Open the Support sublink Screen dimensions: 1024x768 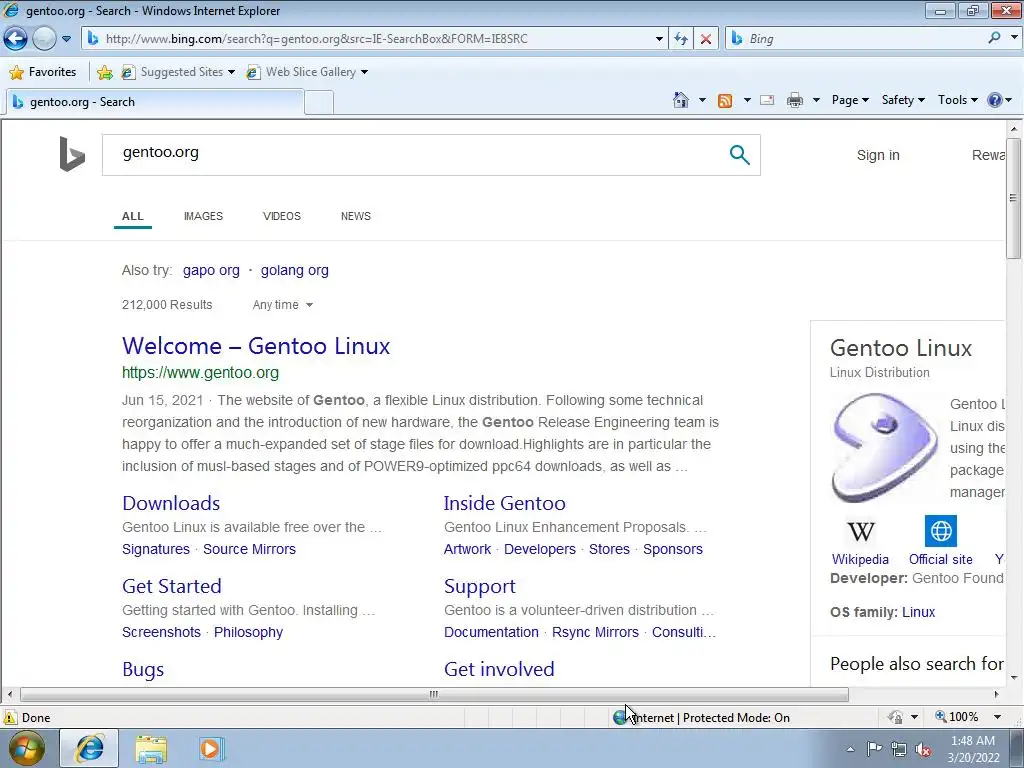tap(479, 586)
